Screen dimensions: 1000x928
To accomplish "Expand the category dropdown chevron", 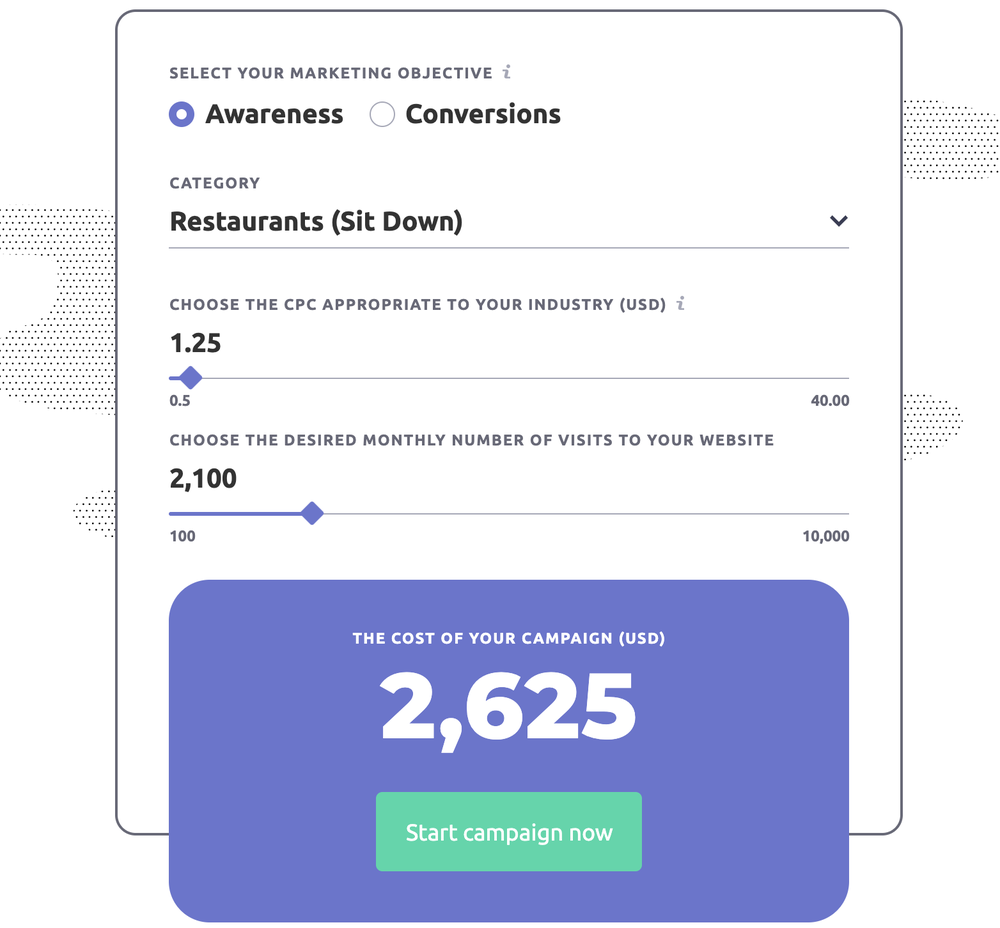I will point(838,221).
